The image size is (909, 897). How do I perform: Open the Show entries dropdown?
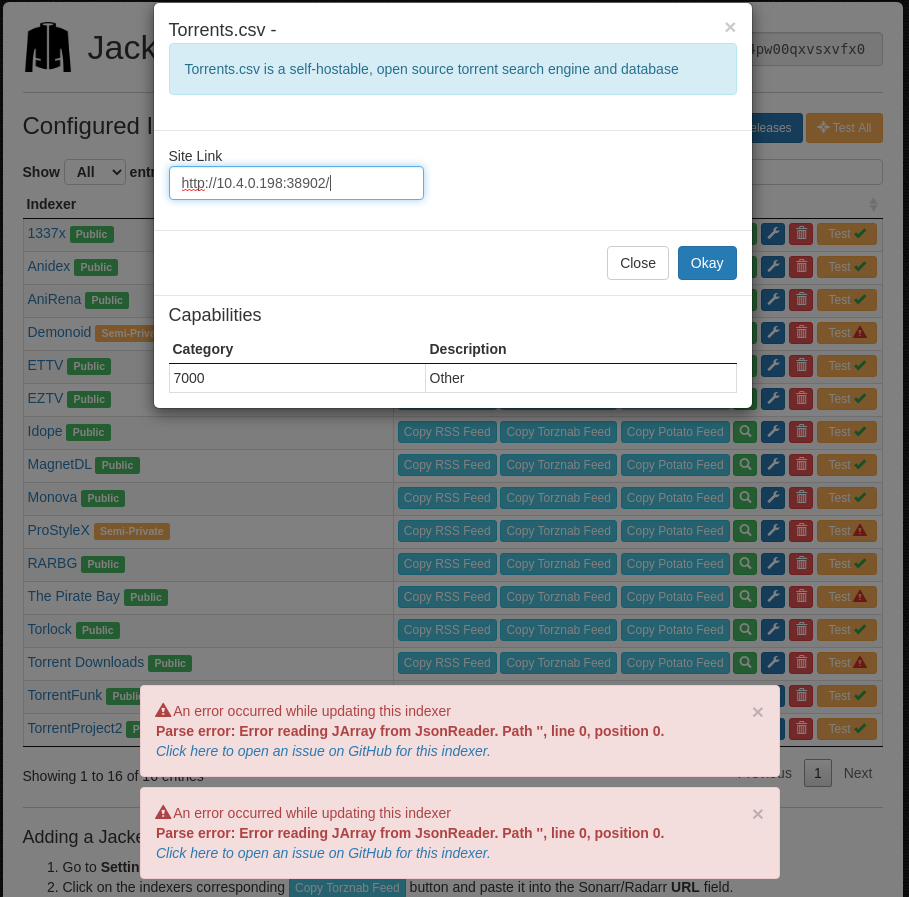coord(94,172)
